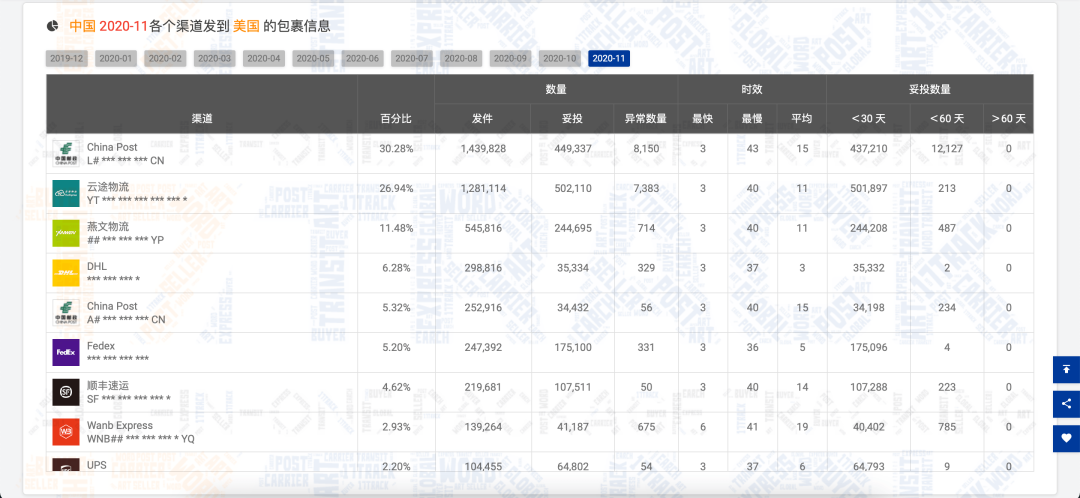The width and height of the screenshot is (1080, 498).
Task: Switch to the 2020-01 month tab
Action: pyautogui.click(x=116, y=59)
